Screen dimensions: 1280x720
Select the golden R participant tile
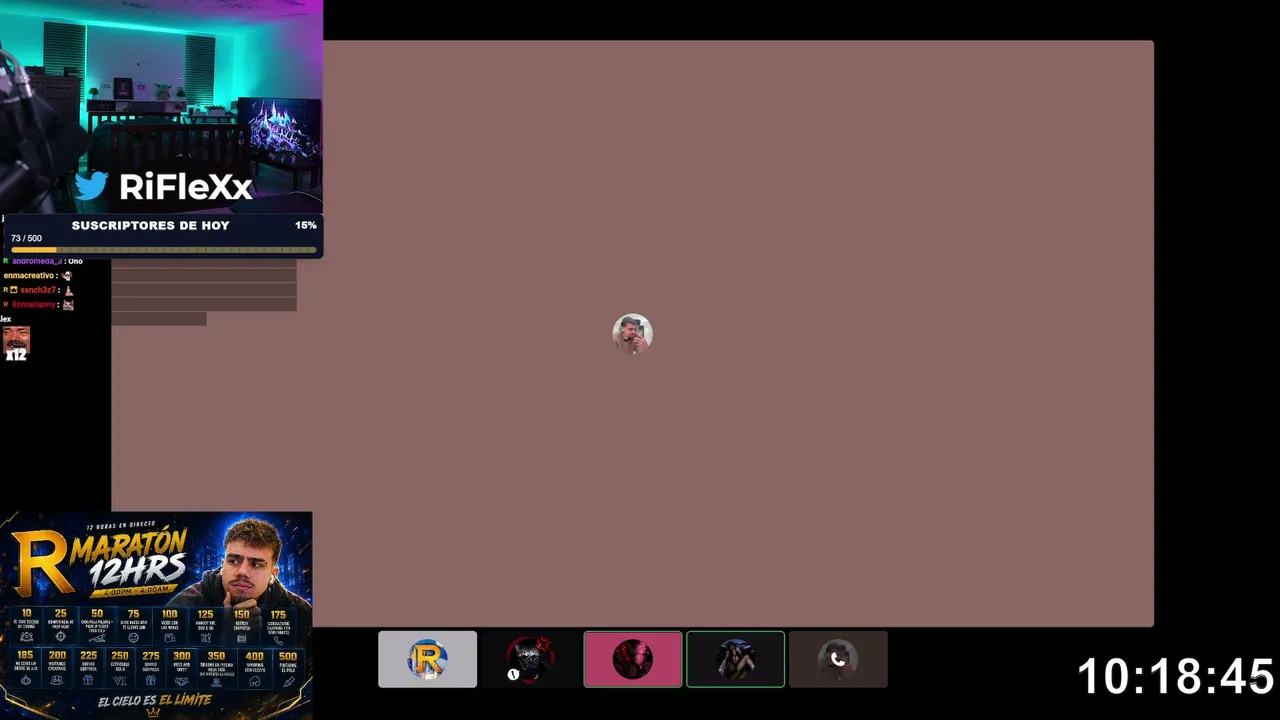pos(427,659)
